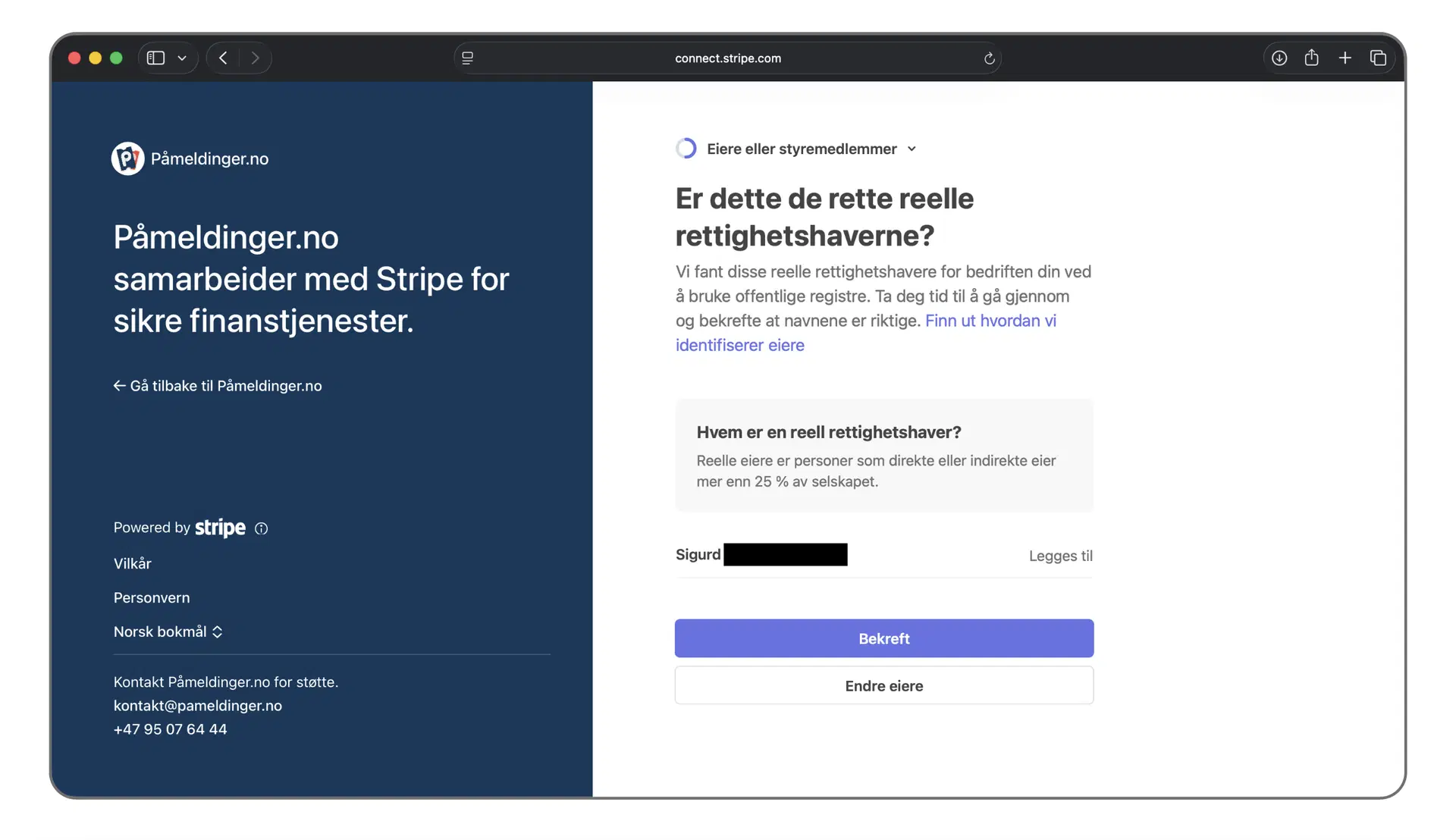Select Endre eiere
Screen dimensions: 1456x840
(883, 685)
